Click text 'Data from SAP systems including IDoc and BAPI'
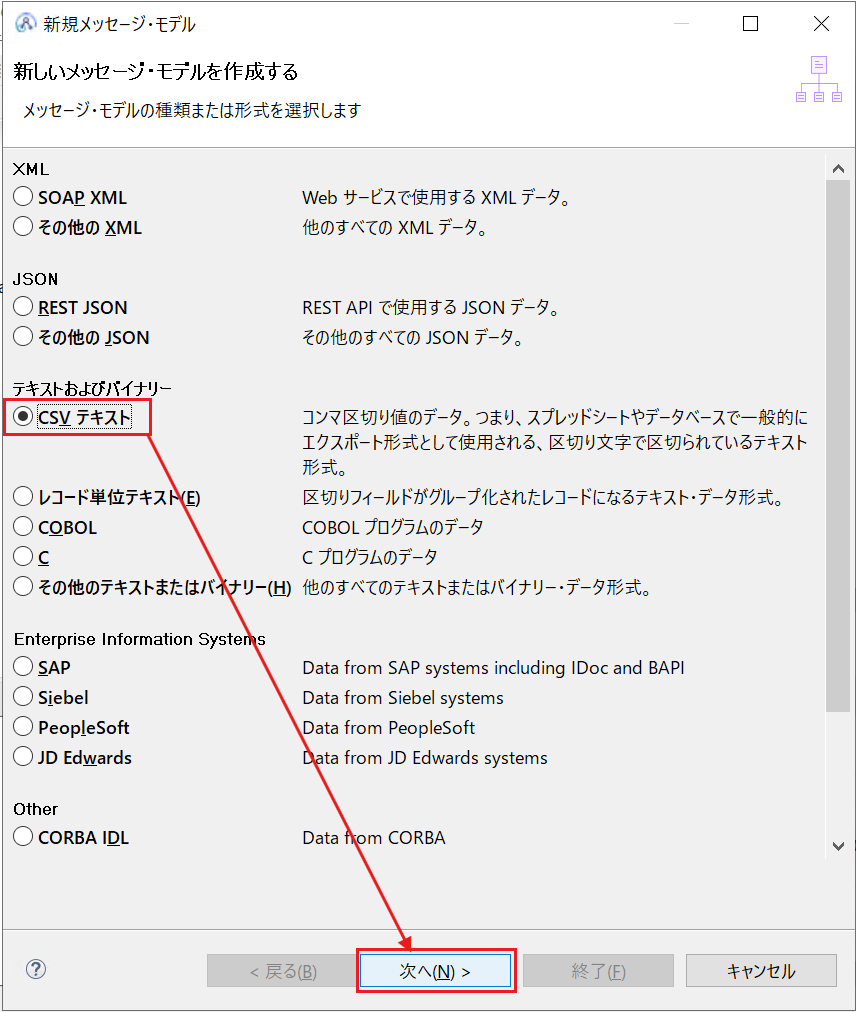 pyautogui.click(x=493, y=667)
